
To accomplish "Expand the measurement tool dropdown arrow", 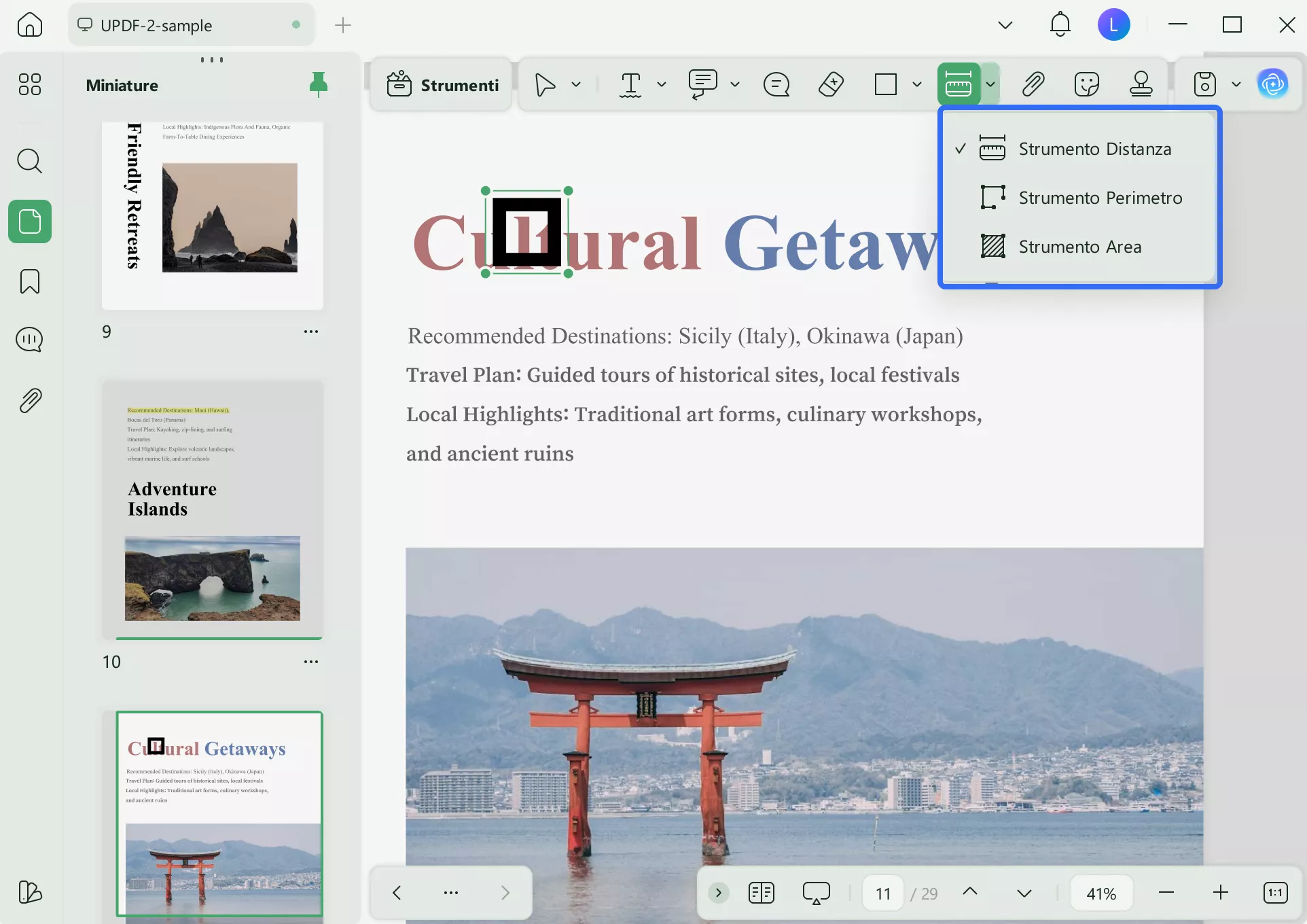I will (x=990, y=85).
